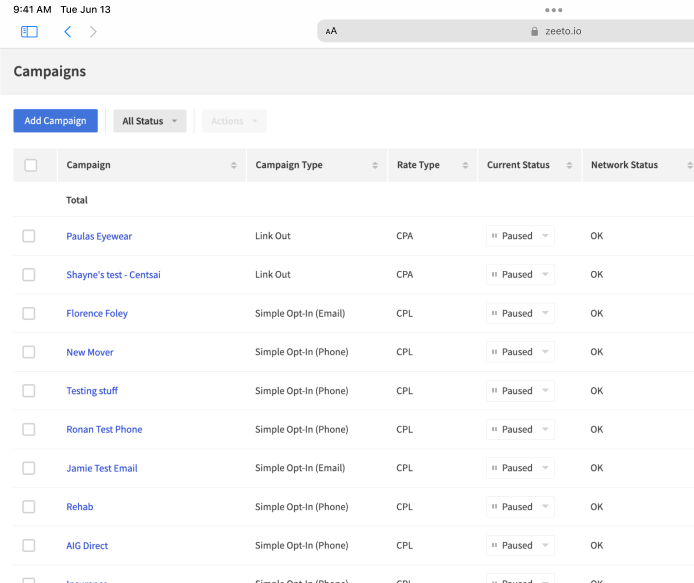Image resolution: width=694 pixels, height=583 pixels.
Task: Open the New Mover campaign link
Action: 90,352
